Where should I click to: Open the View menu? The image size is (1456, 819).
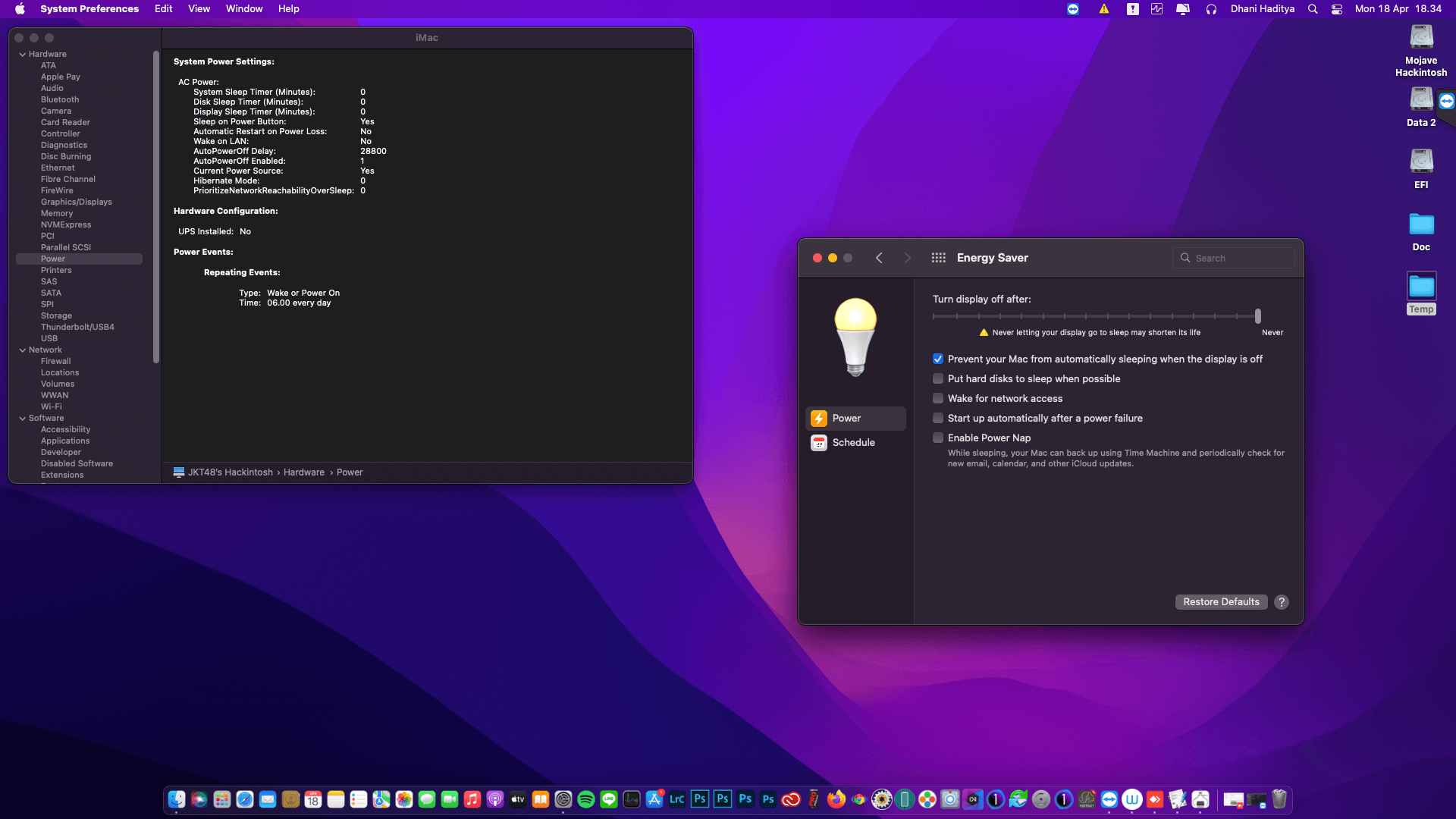pos(199,9)
